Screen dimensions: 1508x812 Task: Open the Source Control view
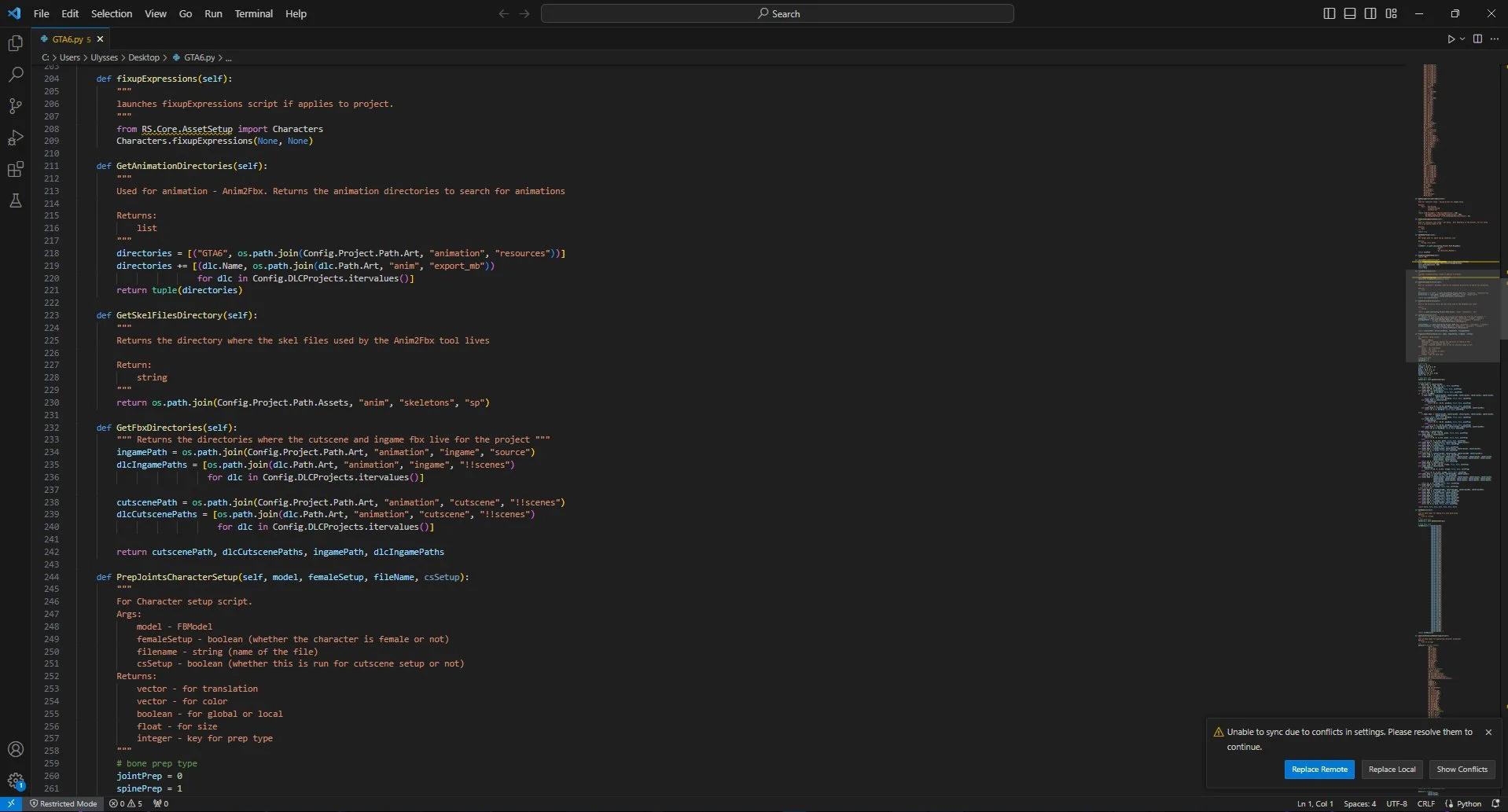15,106
